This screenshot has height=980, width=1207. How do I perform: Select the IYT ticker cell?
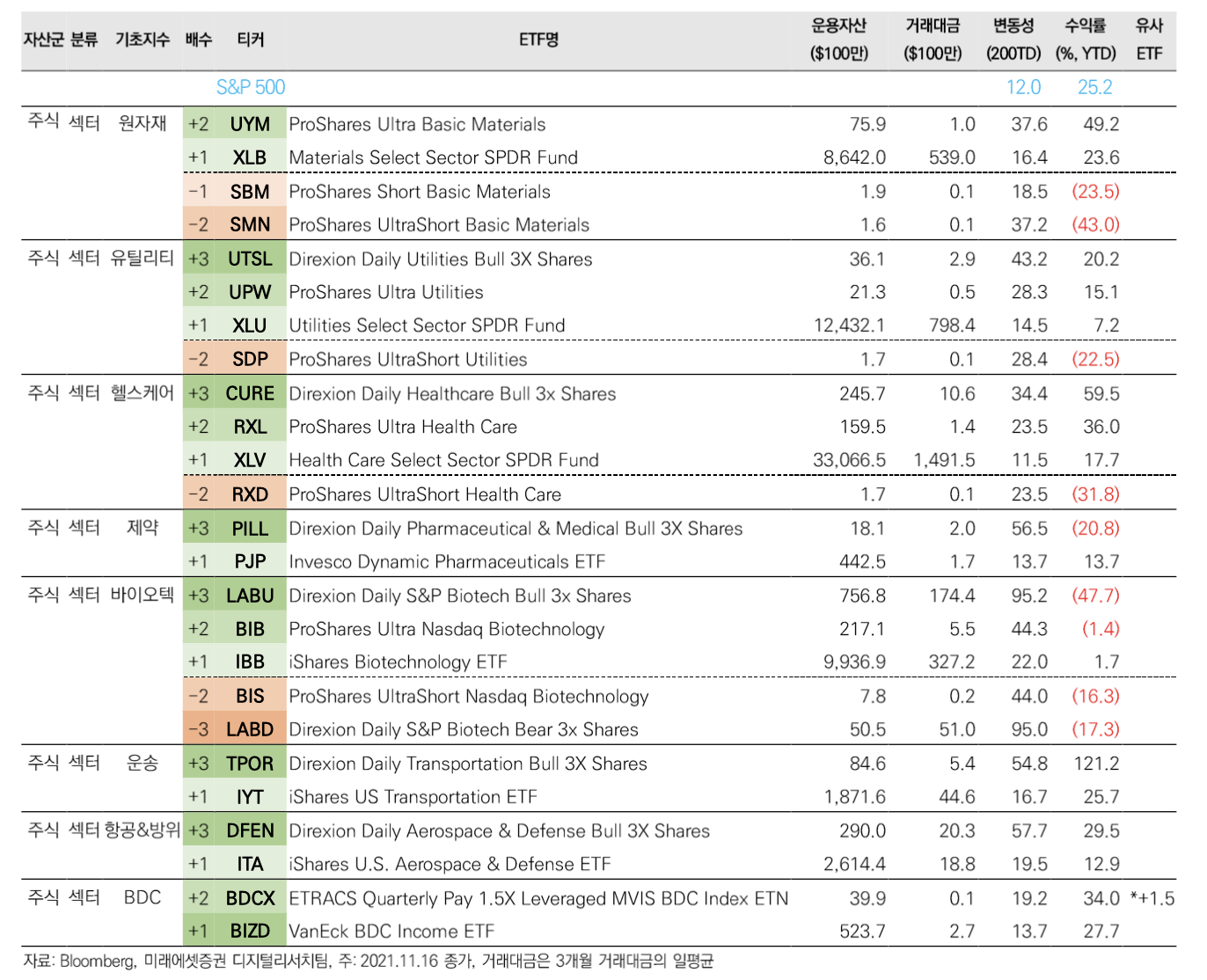tap(250, 797)
